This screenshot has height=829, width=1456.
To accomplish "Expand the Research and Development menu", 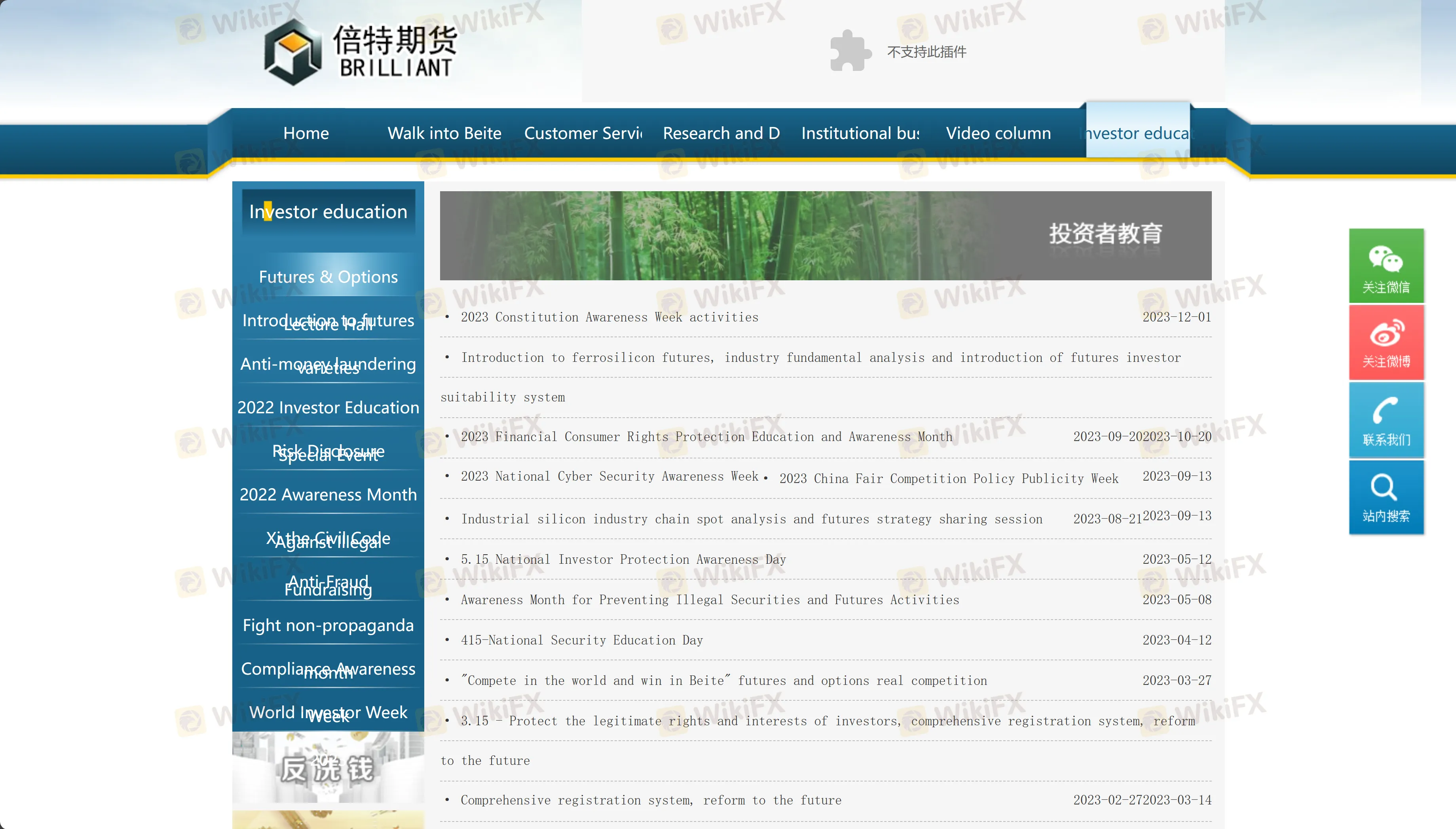I will click(722, 133).
